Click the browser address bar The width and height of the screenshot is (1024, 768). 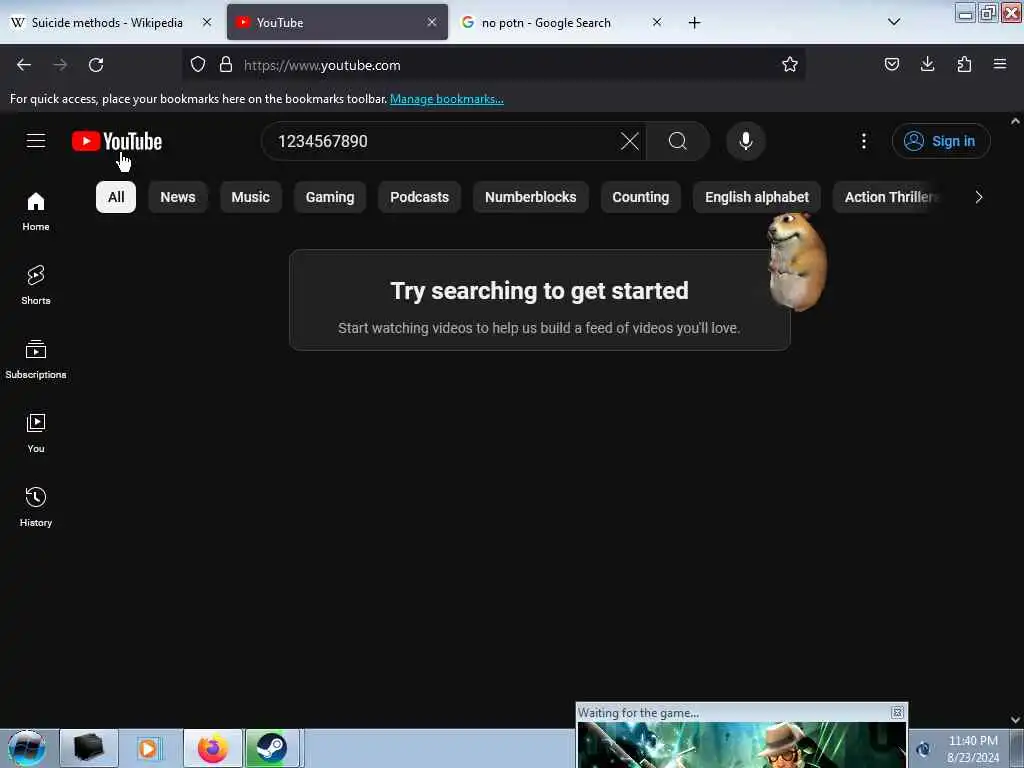(493, 65)
